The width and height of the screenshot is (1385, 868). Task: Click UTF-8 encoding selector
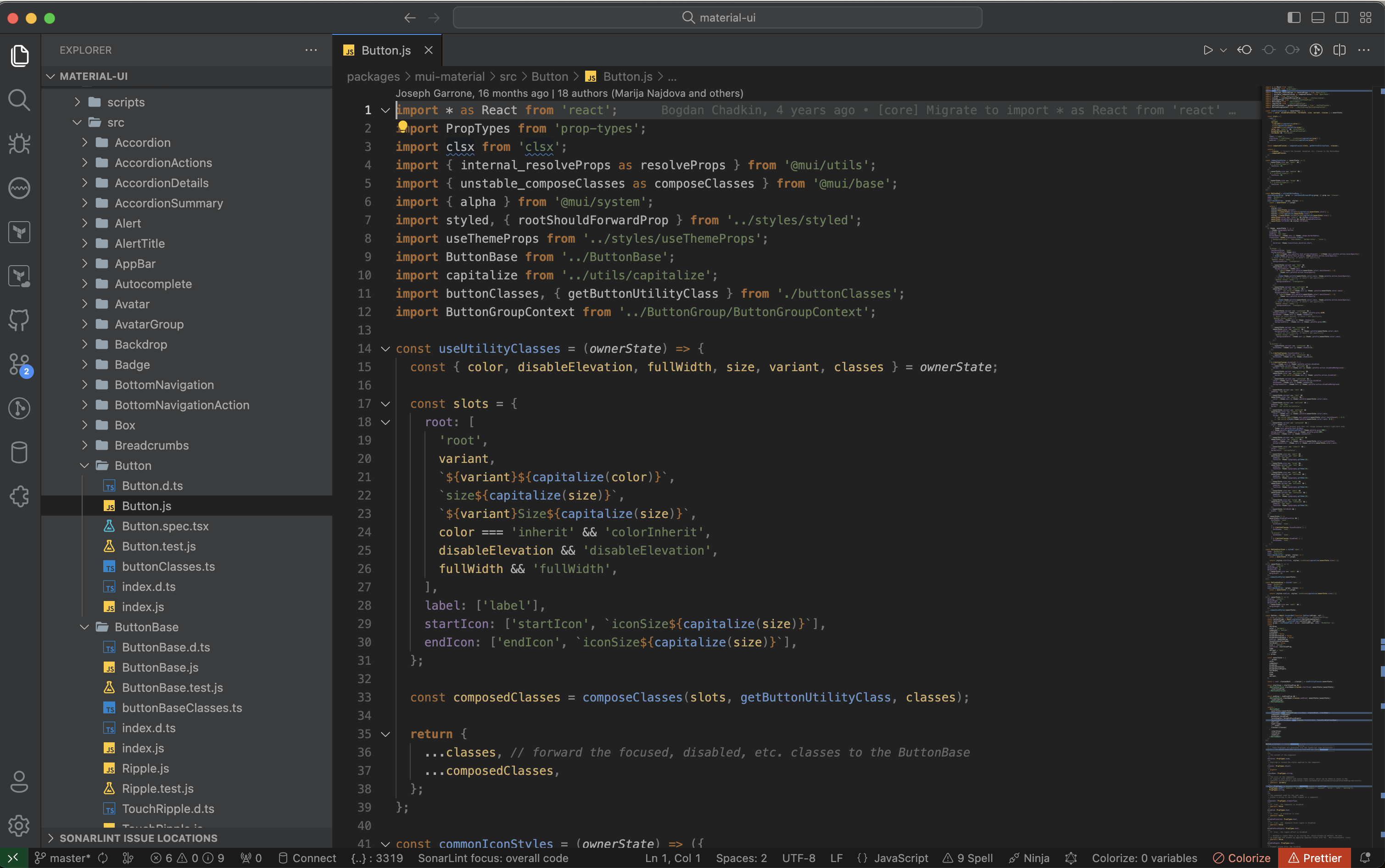799,857
